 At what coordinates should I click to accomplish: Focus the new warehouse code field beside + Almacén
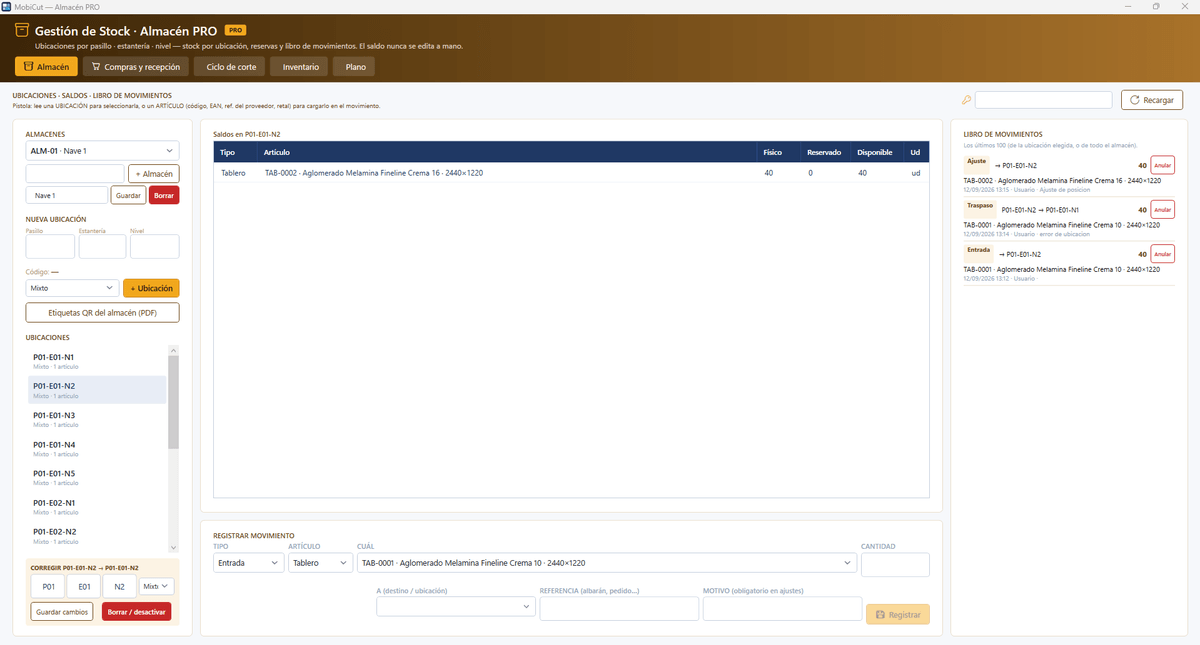[x=75, y=173]
